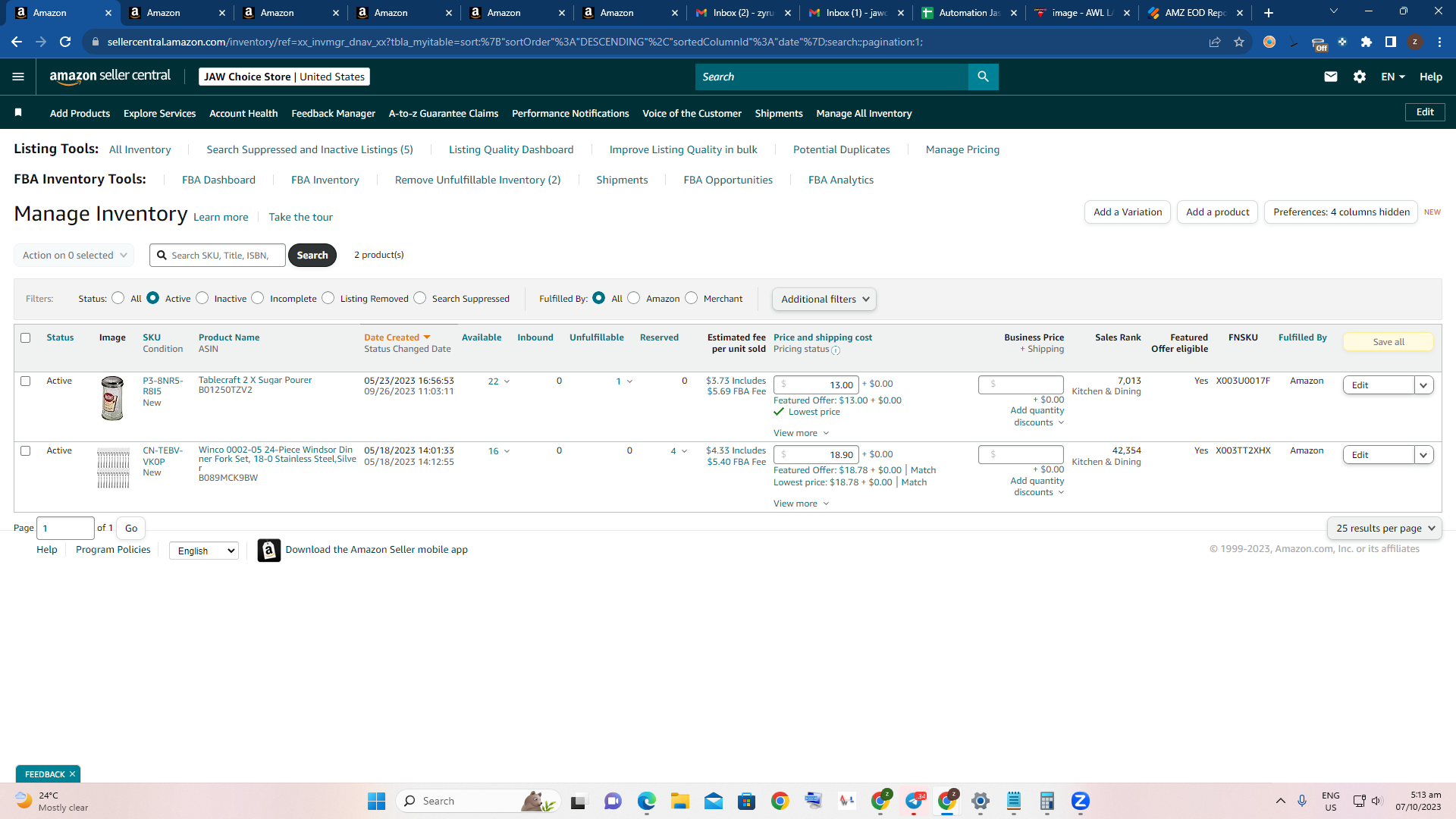Change the footer language dropdown from English
1456x819 pixels.
click(x=204, y=551)
